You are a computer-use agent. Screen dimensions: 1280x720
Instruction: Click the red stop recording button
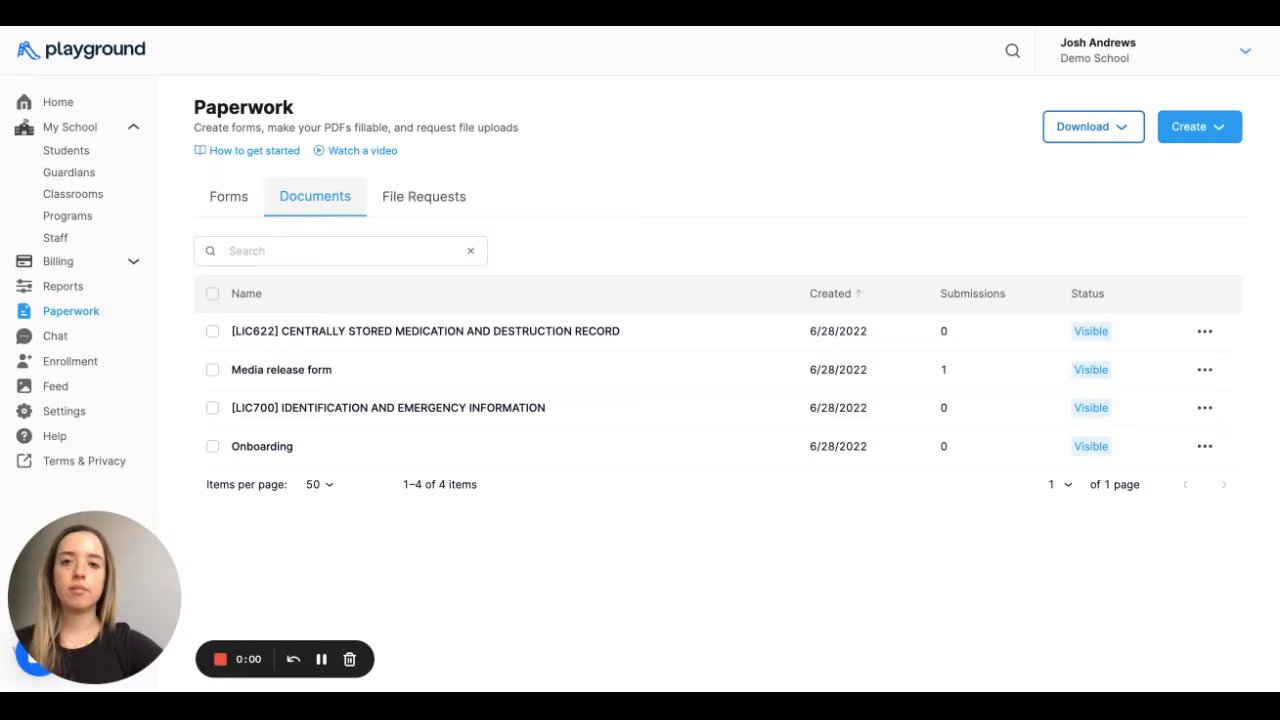click(x=221, y=659)
